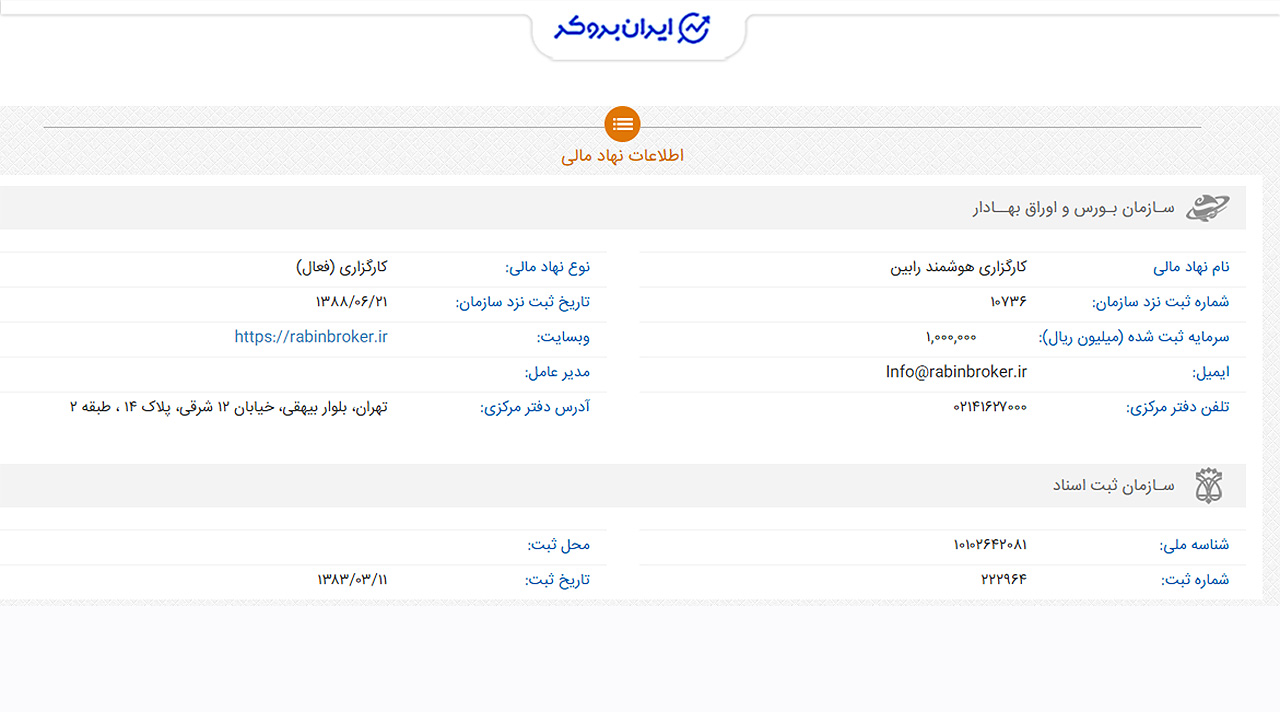
Task: Select the registration number ۲۲۲۹۶۴
Action: click(x=1004, y=579)
